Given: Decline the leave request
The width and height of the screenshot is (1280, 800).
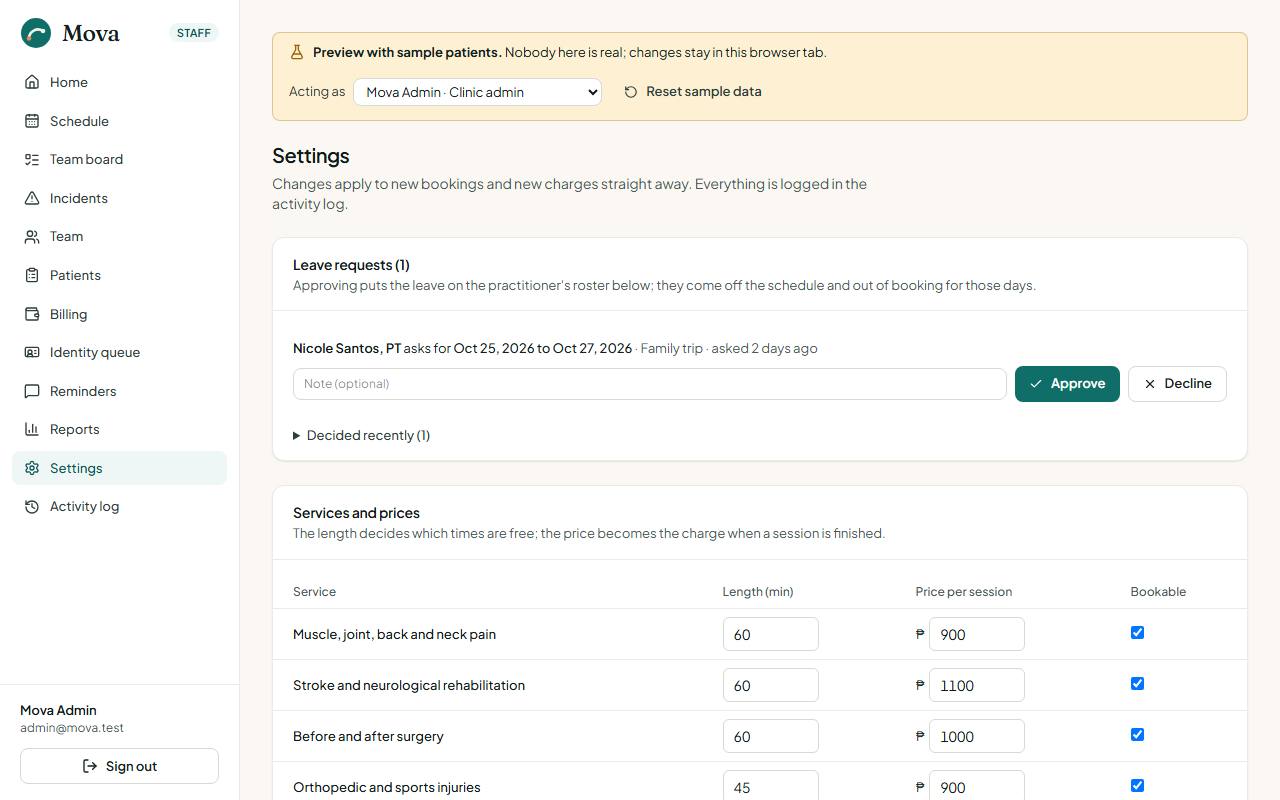Looking at the screenshot, I should (1177, 384).
